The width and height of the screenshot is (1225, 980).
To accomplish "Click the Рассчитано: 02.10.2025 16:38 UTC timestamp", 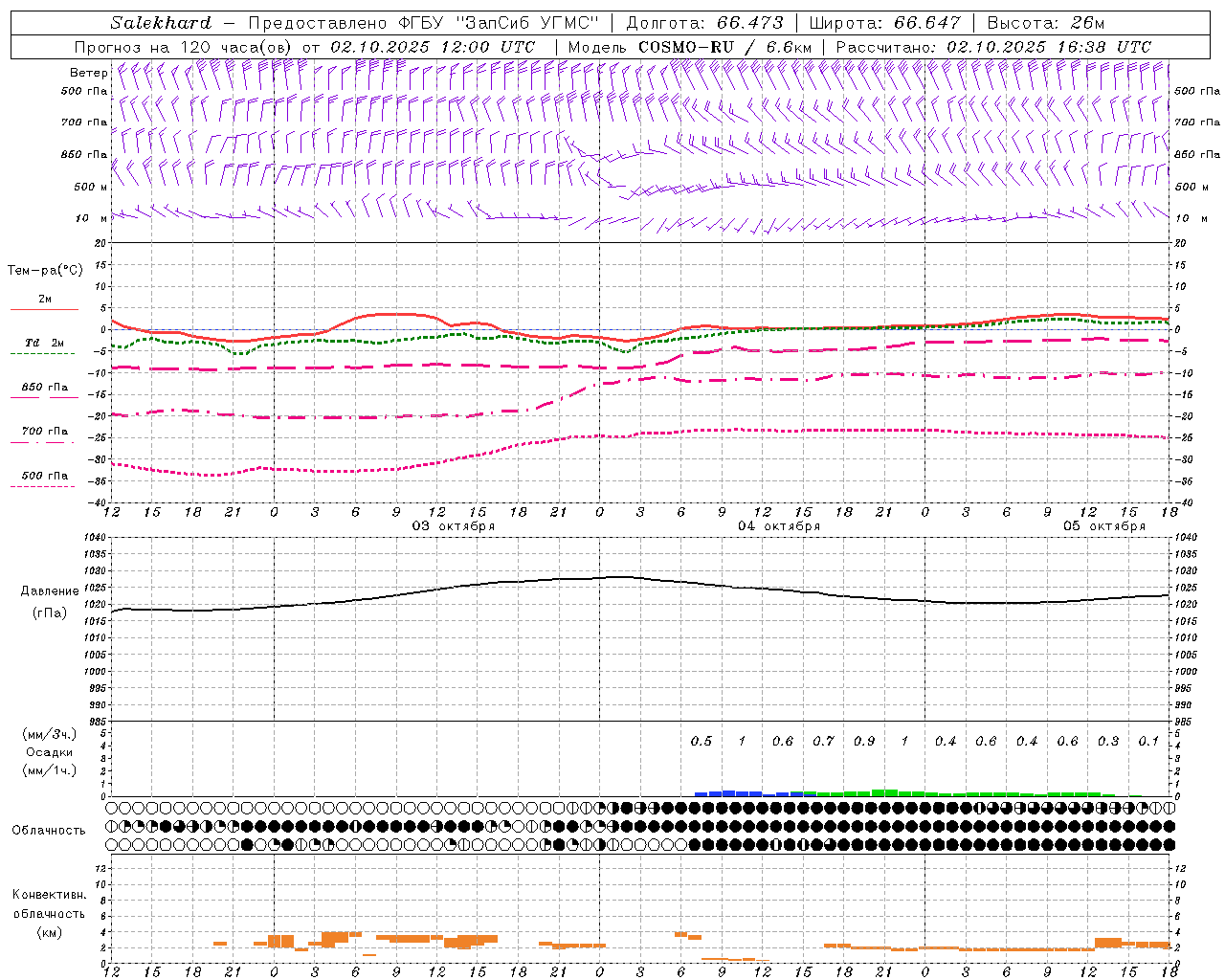I will point(993,47).
